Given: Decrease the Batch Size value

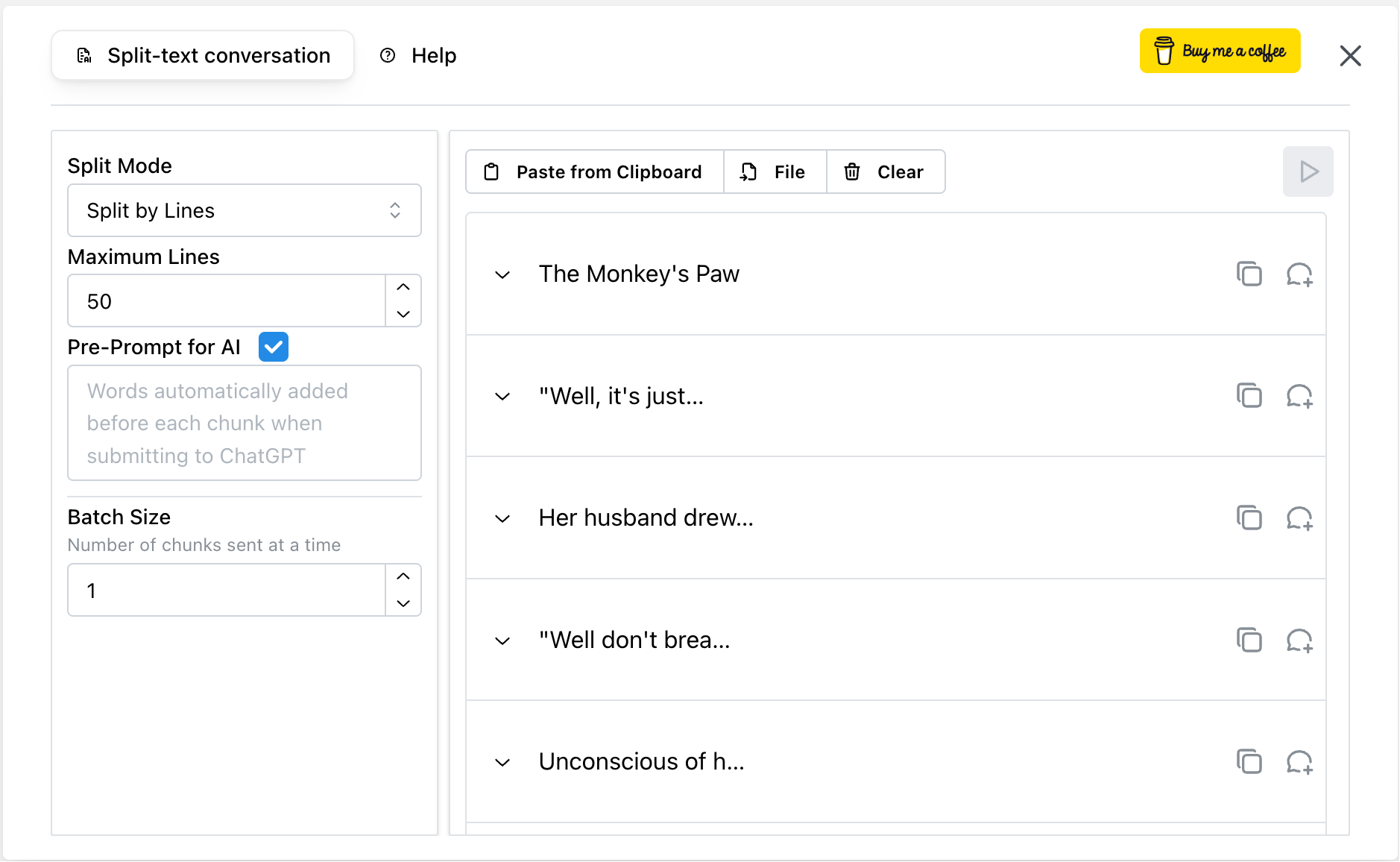Looking at the screenshot, I should 403,603.
